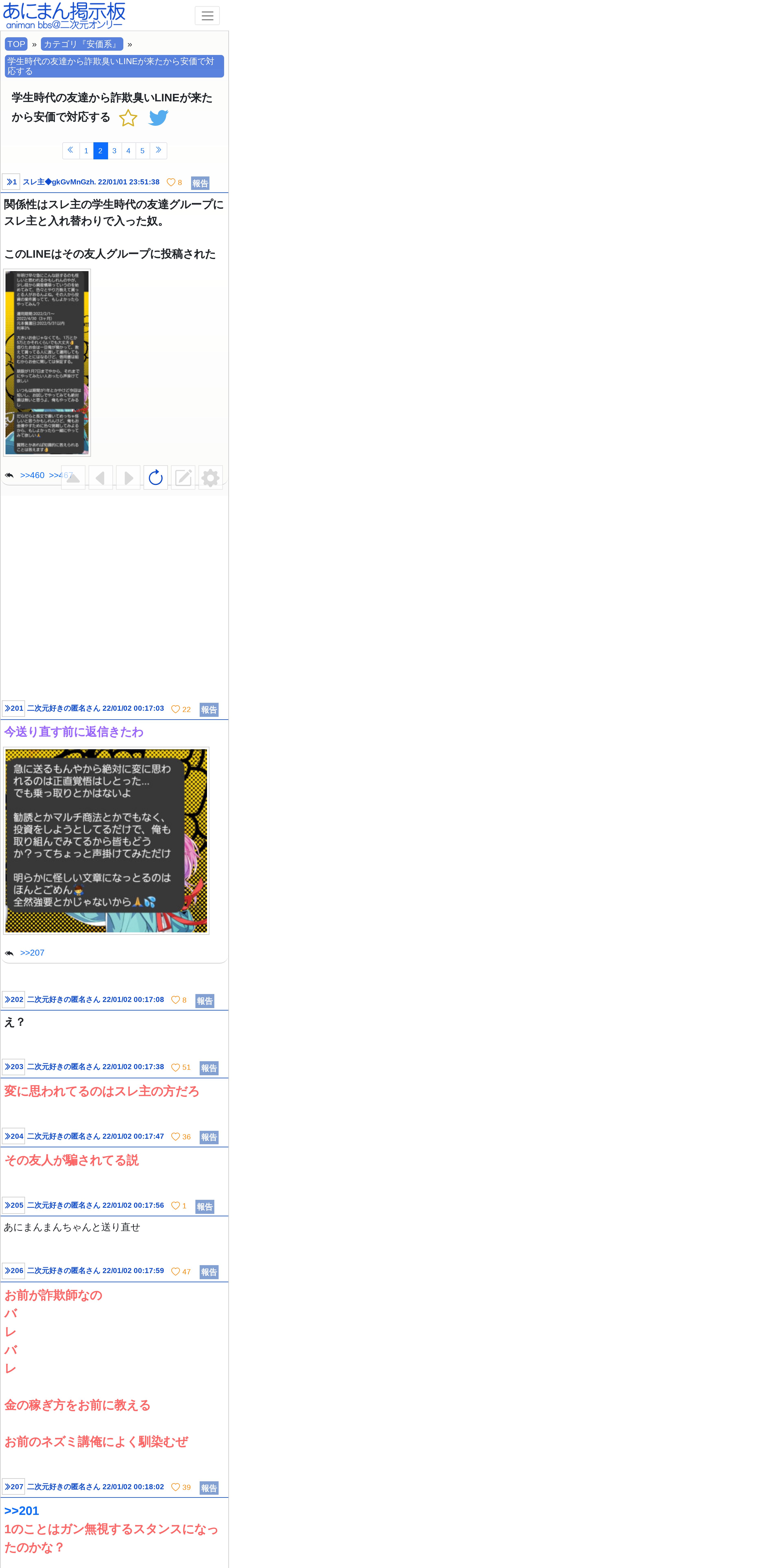
Task: Open pagination page 5
Action: tap(142, 150)
